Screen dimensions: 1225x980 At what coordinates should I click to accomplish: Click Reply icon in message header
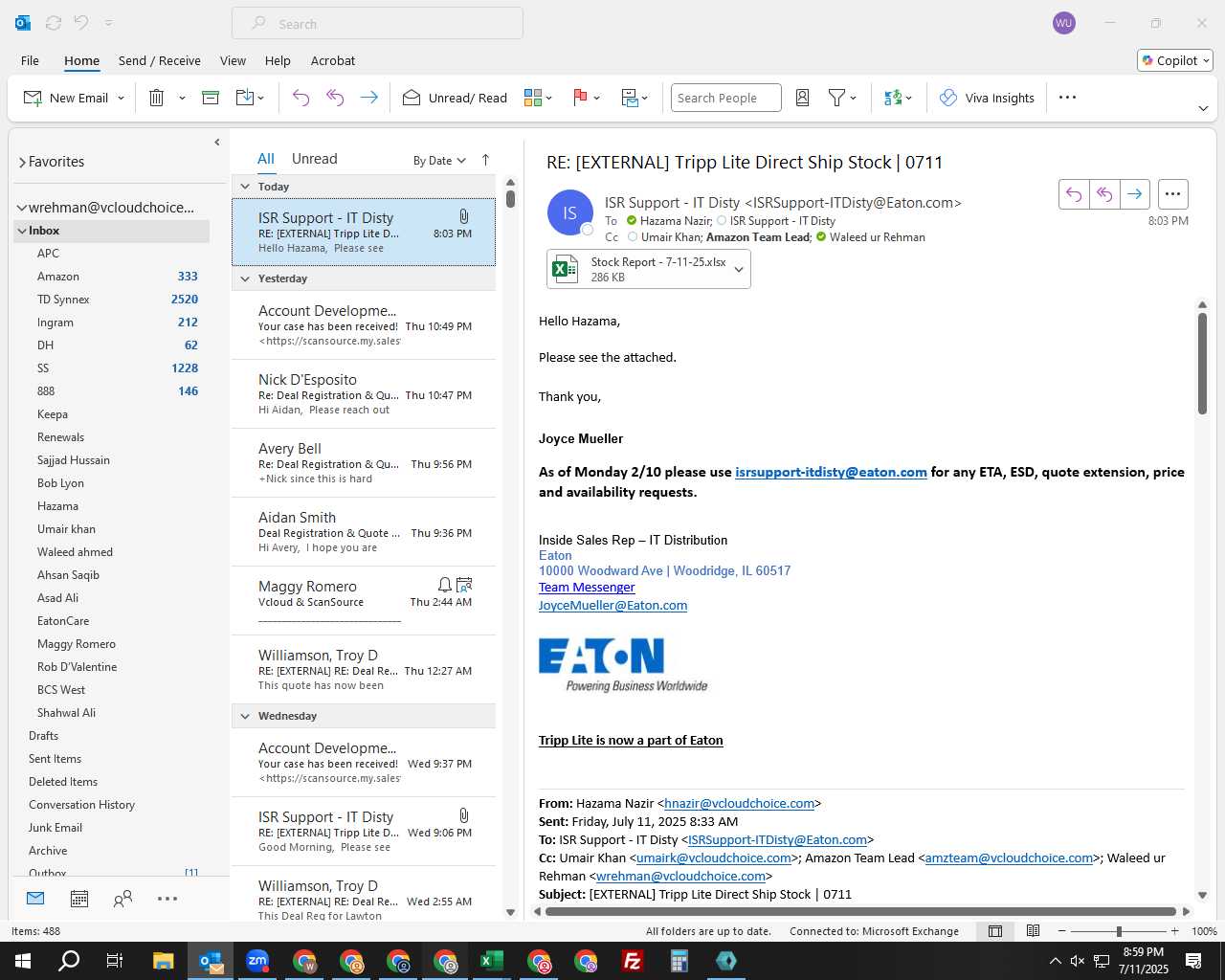(1074, 194)
